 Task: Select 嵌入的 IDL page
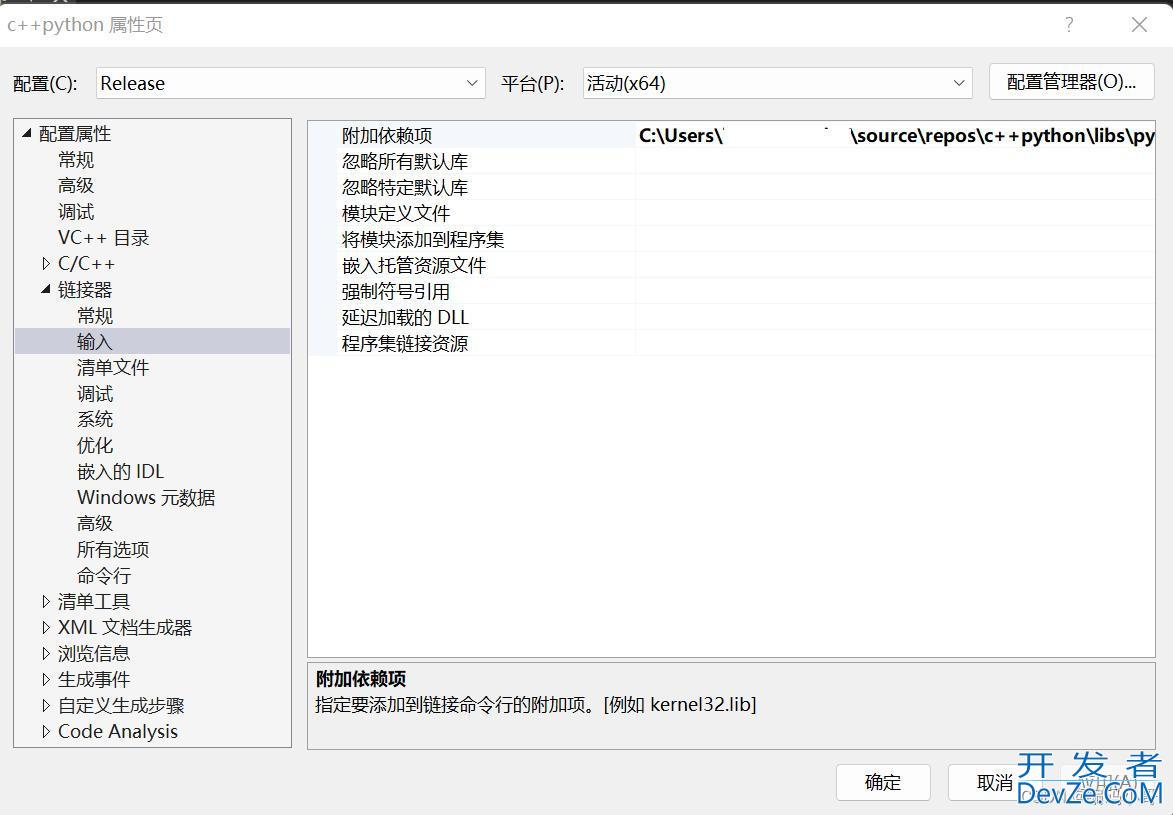[120, 471]
